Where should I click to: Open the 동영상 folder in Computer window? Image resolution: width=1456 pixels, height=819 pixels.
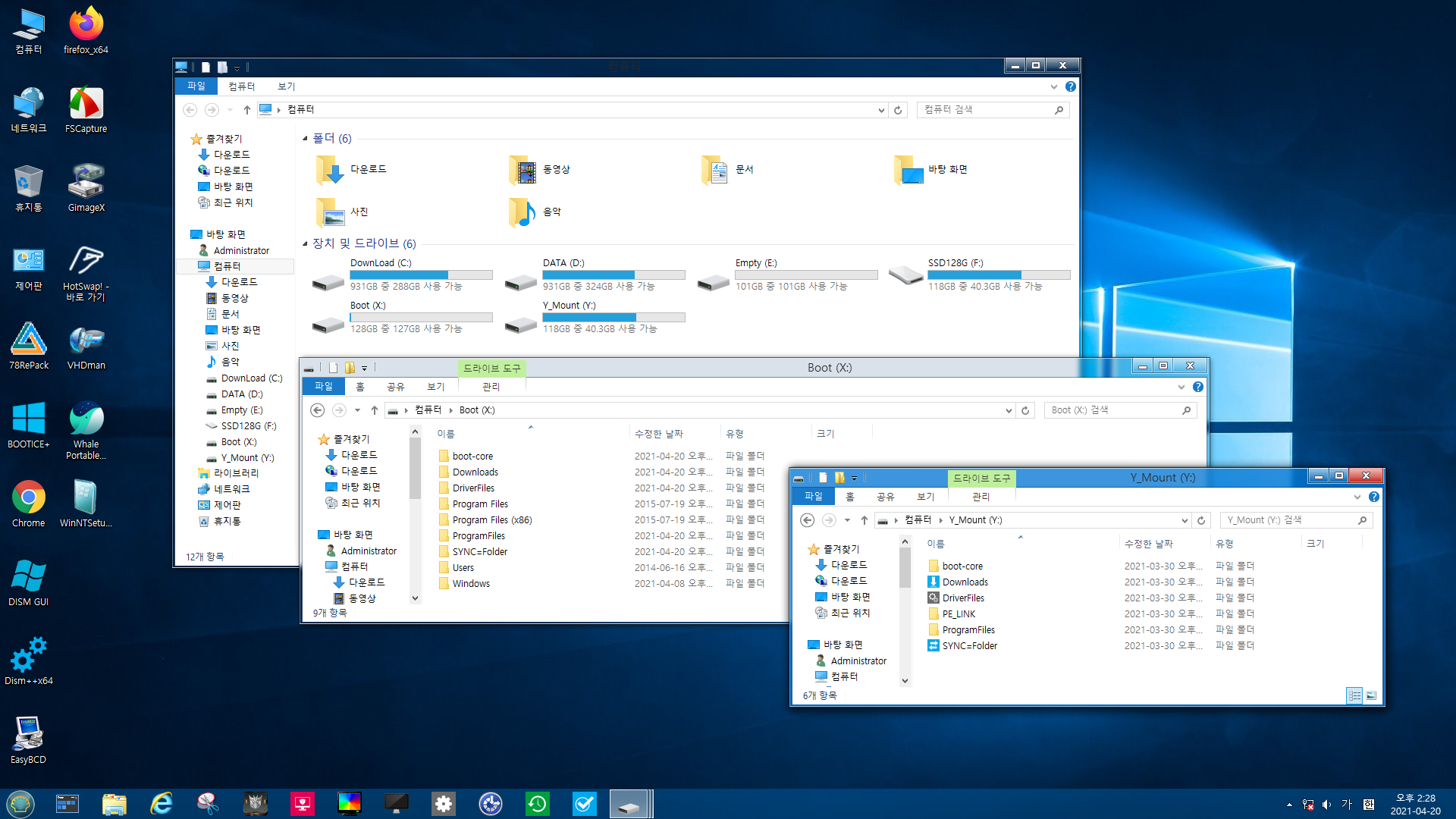(x=540, y=170)
